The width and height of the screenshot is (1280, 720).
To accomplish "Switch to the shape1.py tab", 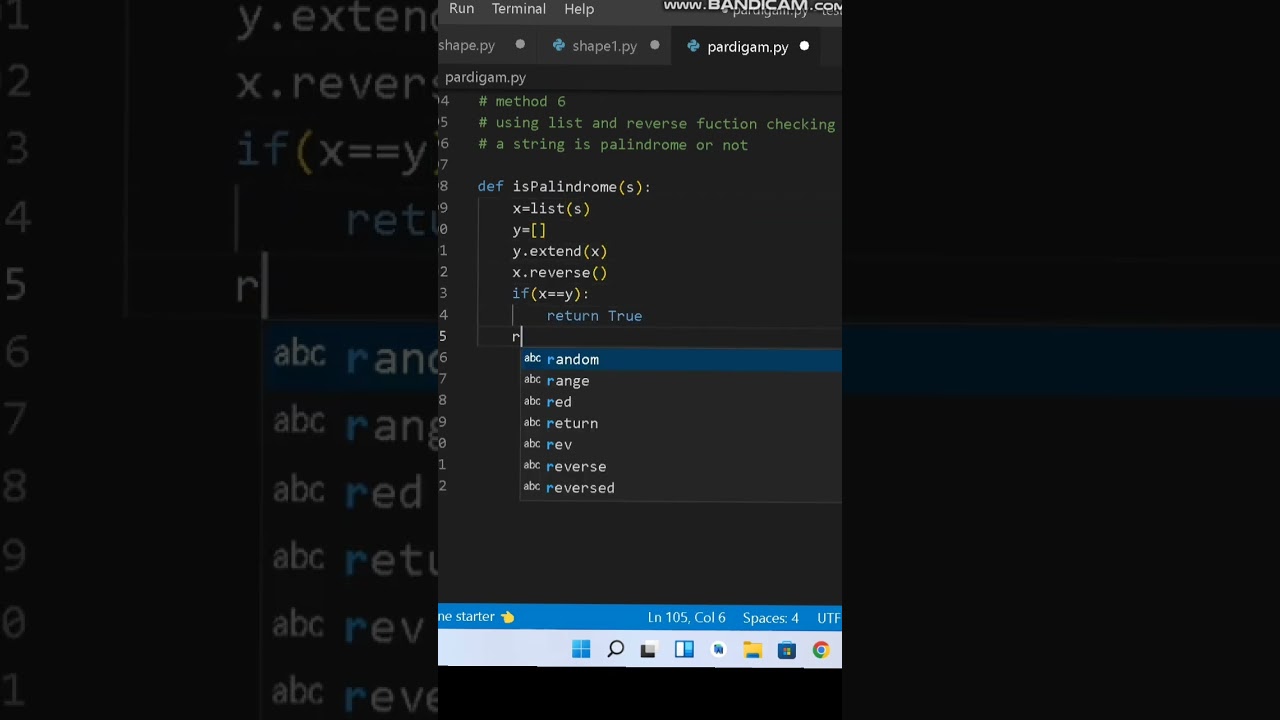I will (604, 46).
